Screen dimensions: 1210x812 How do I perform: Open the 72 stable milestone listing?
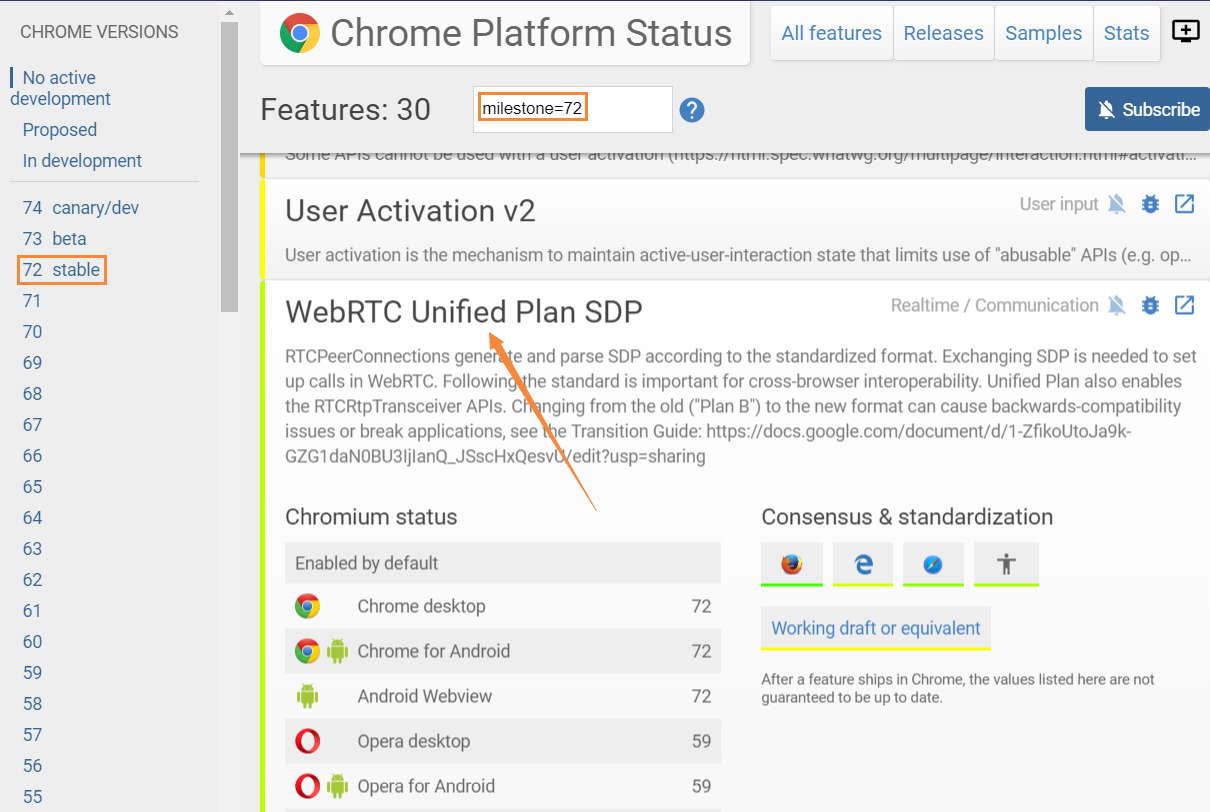[61, 269]
